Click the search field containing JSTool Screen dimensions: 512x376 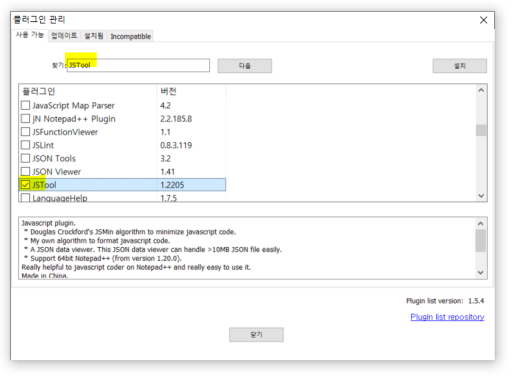pyautogui.click(x=138, y=65)
